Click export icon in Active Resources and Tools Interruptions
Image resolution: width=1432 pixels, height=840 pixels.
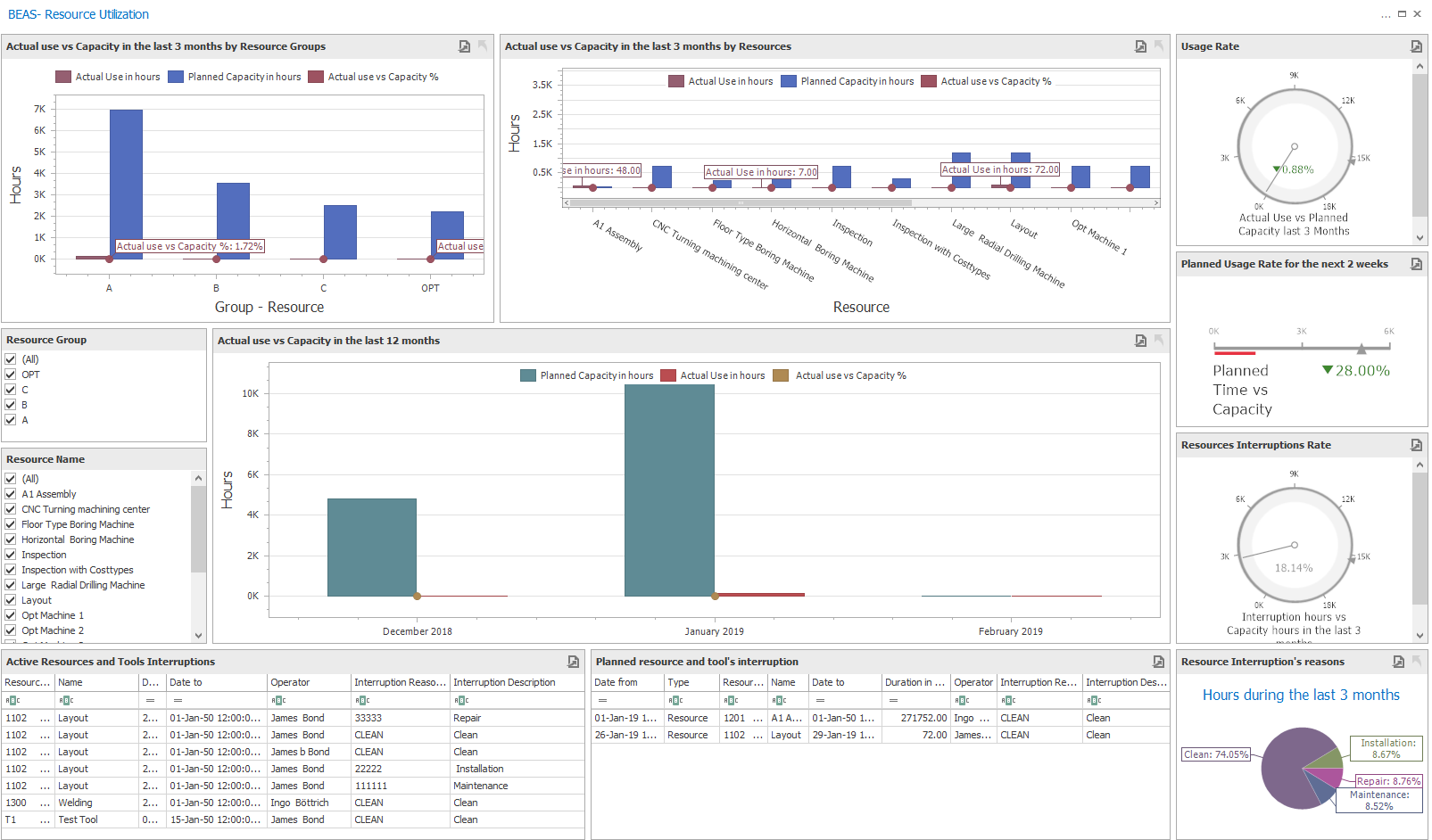coord(573,662)
